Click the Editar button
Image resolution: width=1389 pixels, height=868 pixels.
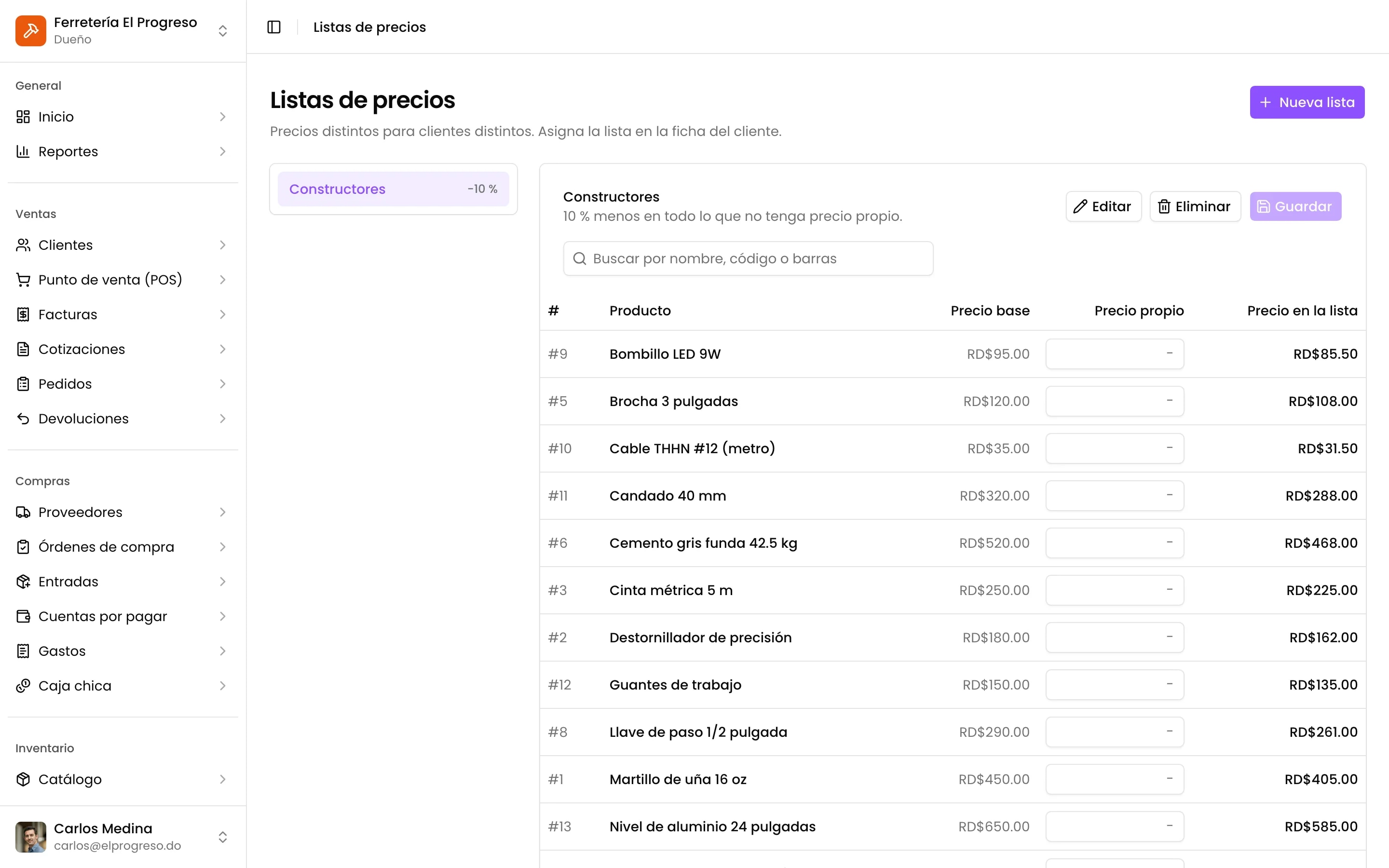[x=1103, y=206]
